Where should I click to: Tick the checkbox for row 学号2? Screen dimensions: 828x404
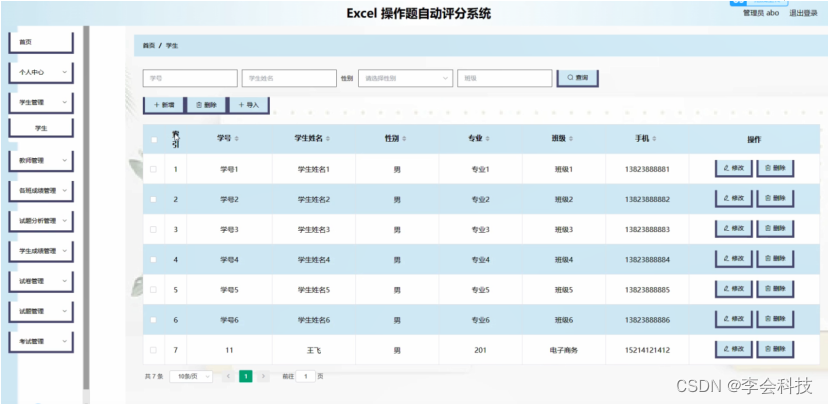(x=154, y=200)
